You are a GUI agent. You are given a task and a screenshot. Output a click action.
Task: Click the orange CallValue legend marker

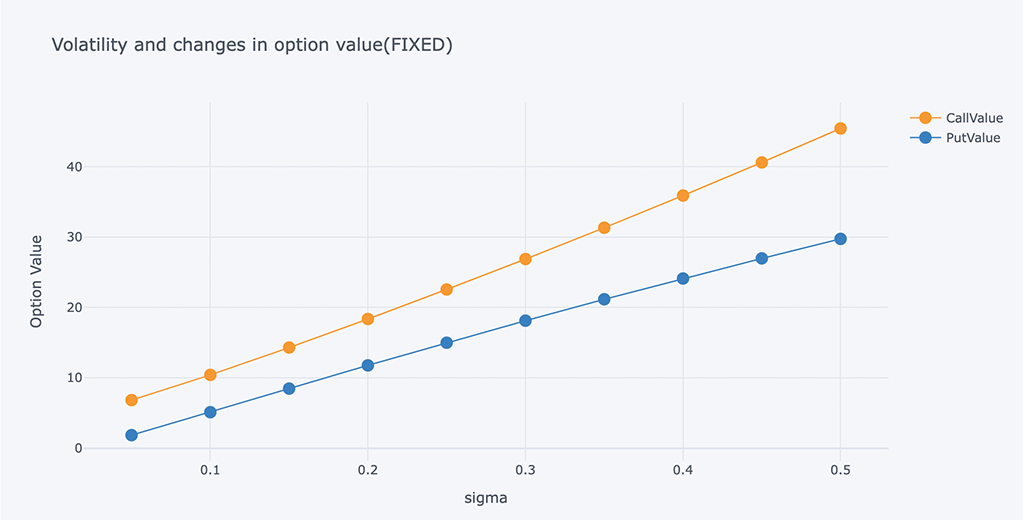tap(925, 118)
